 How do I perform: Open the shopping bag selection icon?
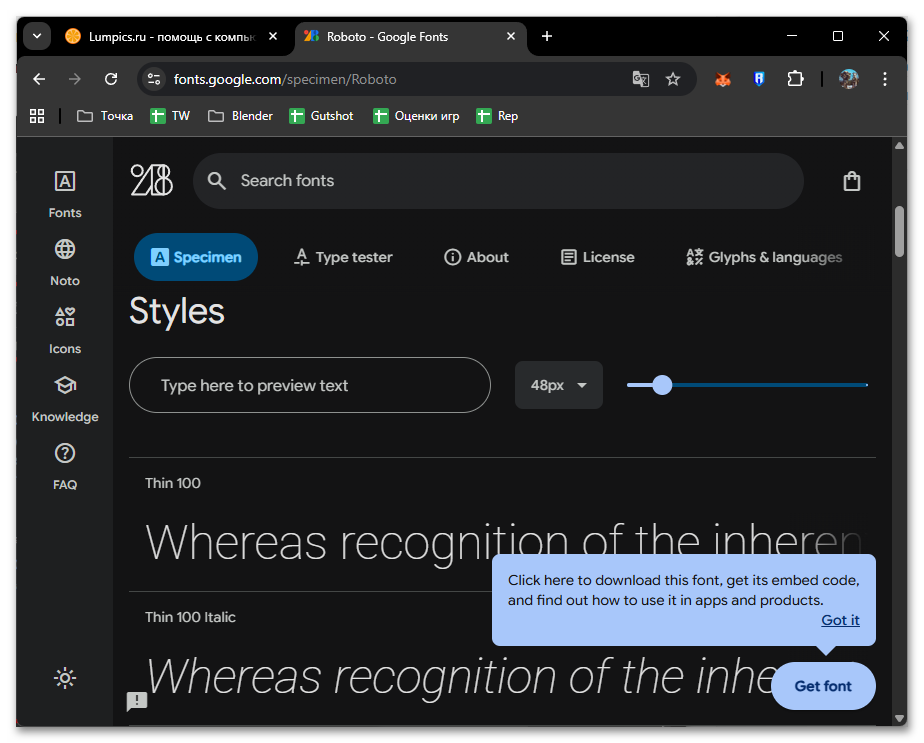(851, 181)
